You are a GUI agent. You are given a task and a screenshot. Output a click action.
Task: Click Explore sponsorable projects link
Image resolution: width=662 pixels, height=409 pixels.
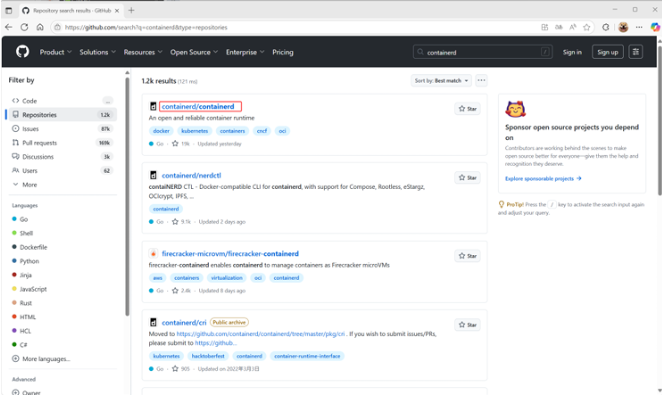(x=543, y=179)
